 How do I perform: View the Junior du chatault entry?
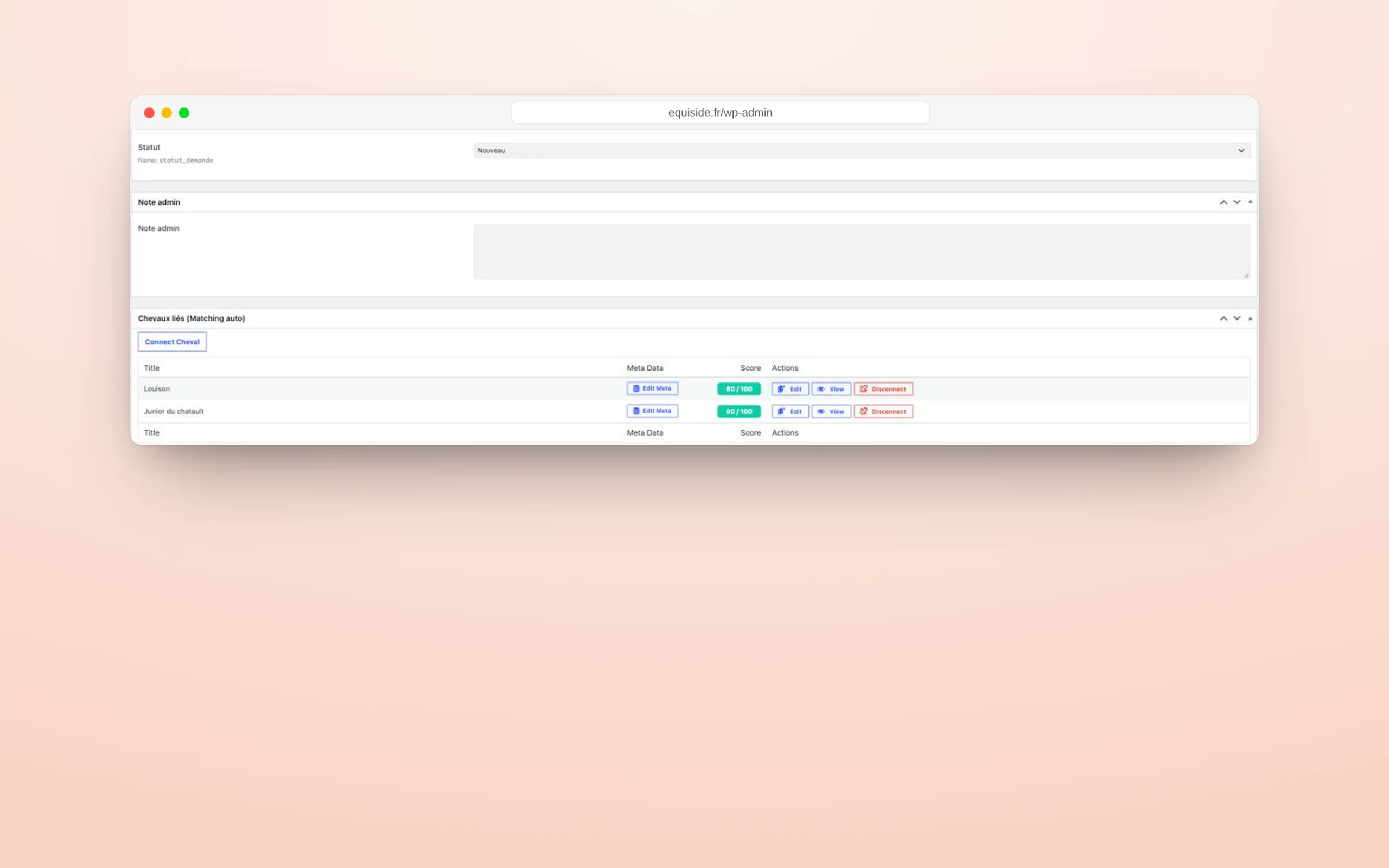[831, 412]
